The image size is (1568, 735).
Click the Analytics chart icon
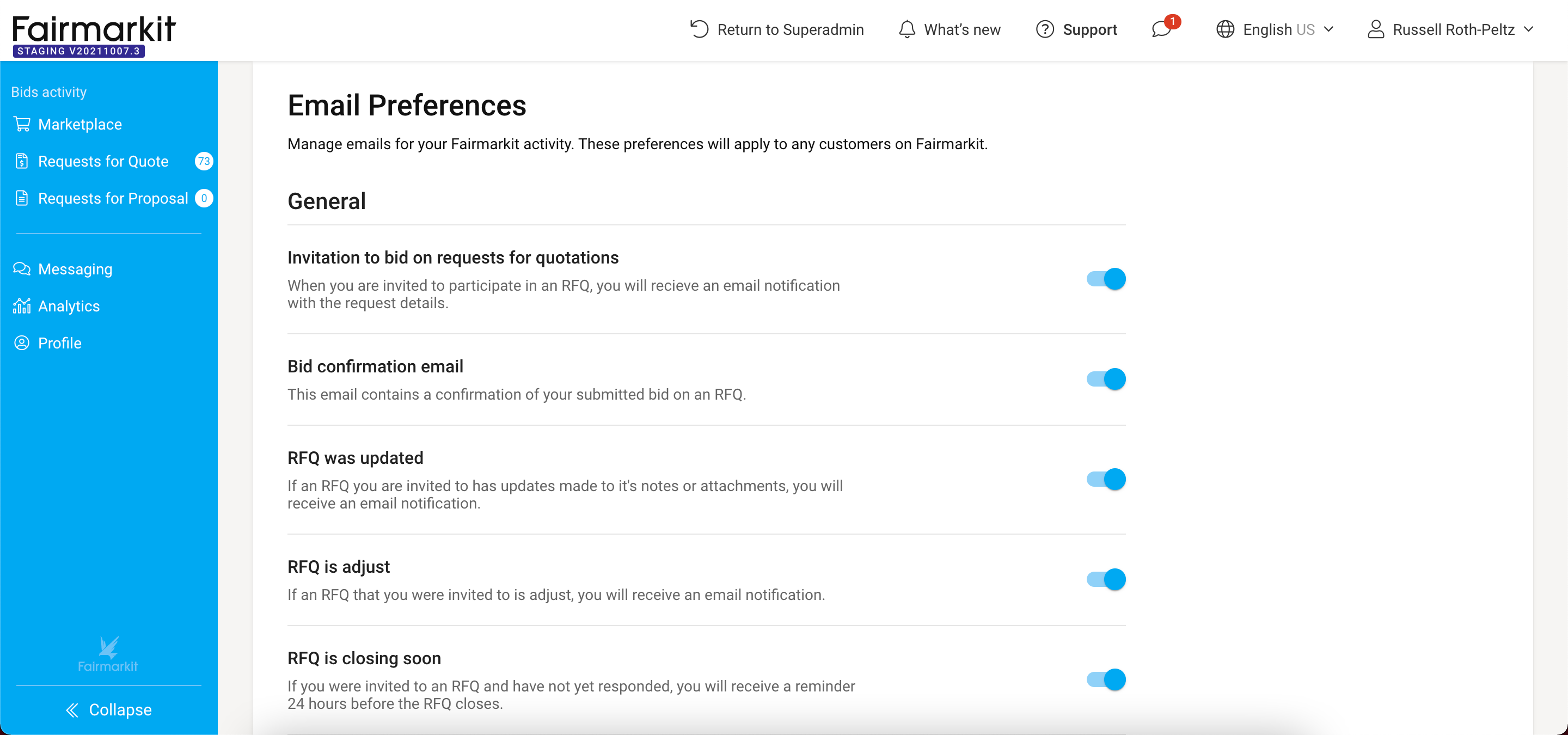(x=22, y=306)
